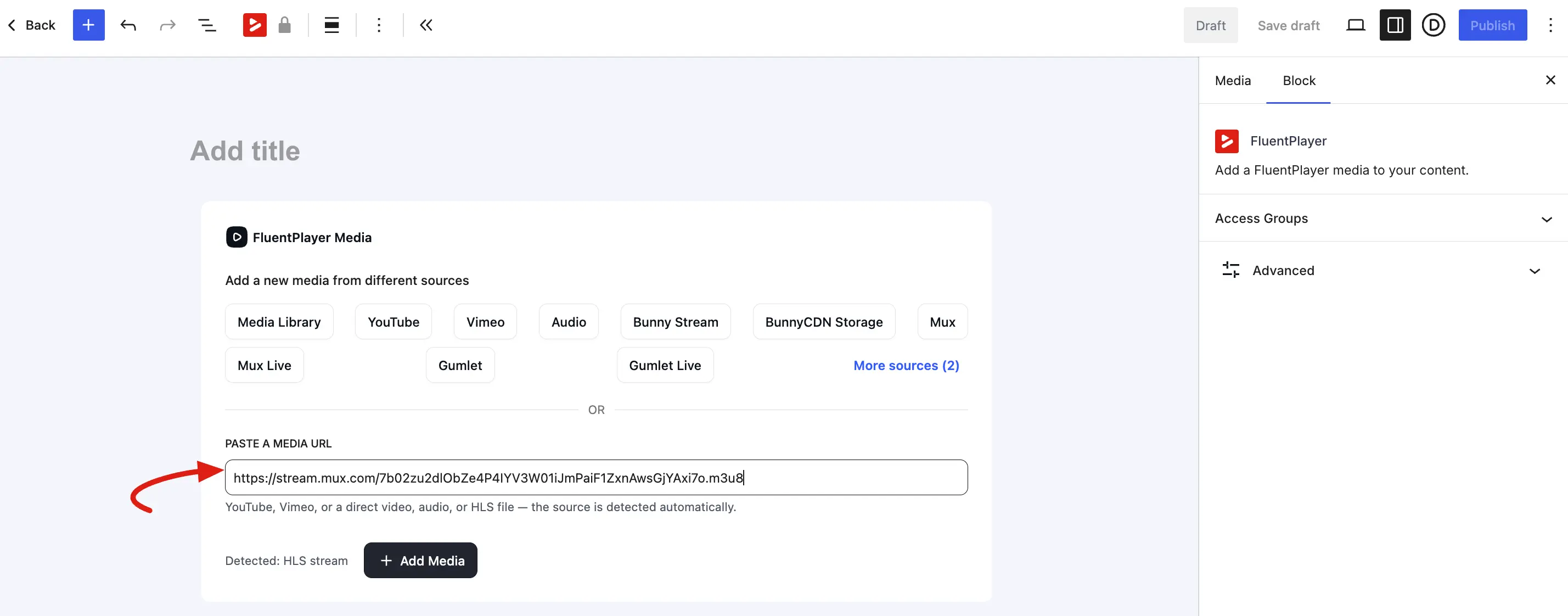Open block options three-dot menu

tap(379, 25)
